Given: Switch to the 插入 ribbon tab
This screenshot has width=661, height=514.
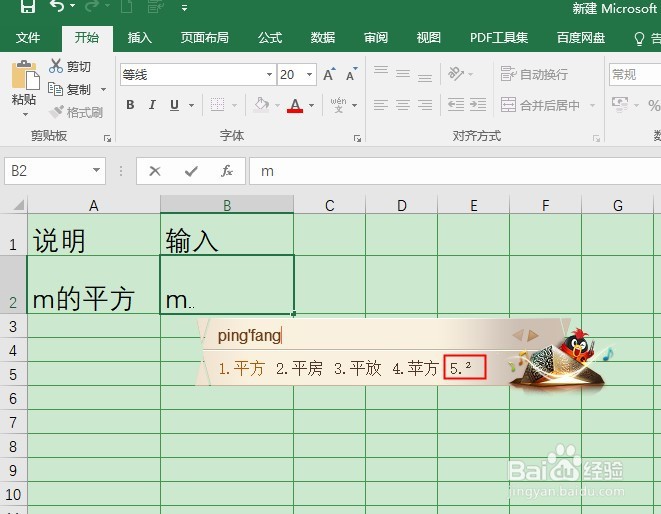Looking at the screenshot, I should click(140, 38).
